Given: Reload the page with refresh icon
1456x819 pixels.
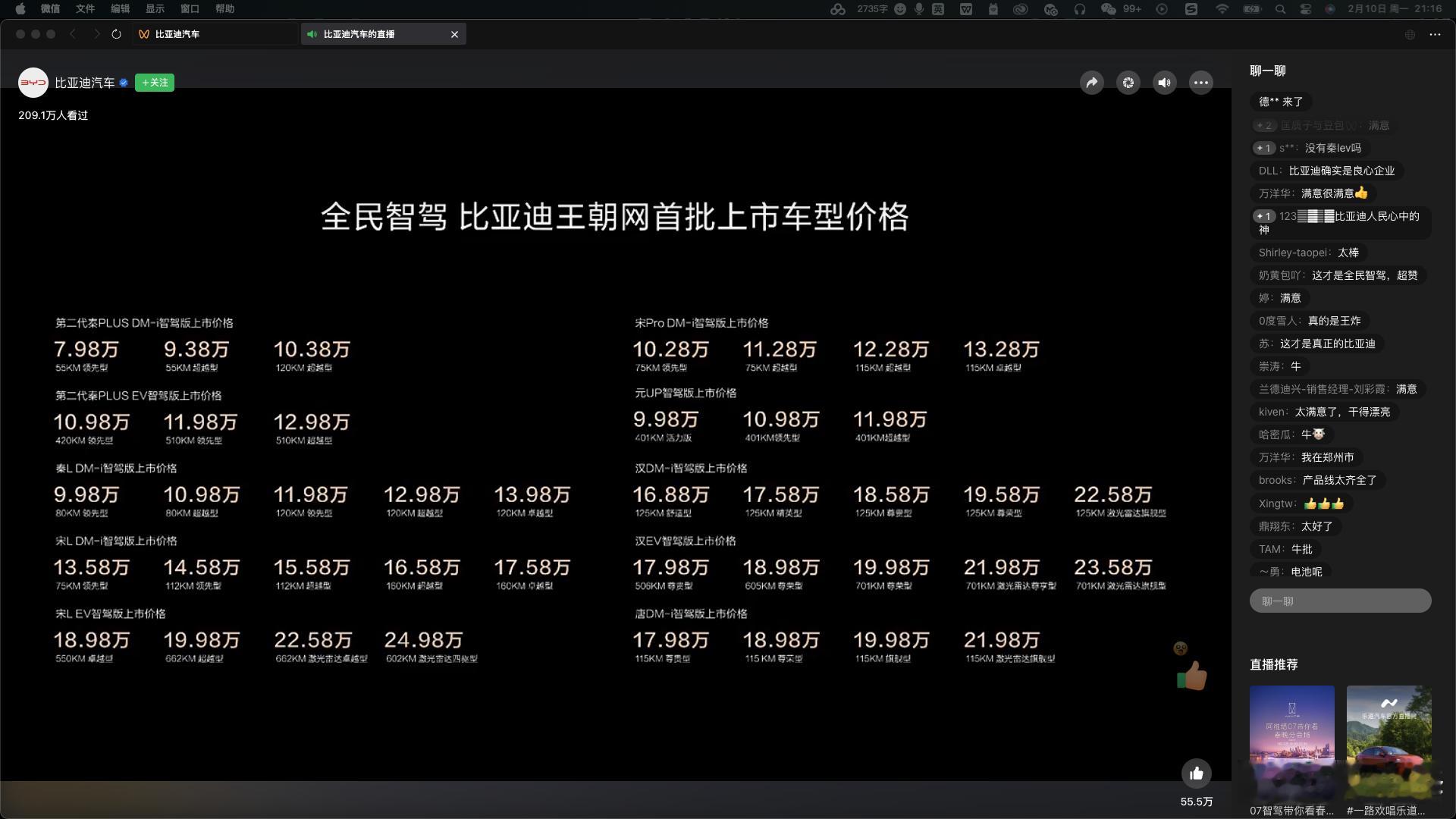Looking at the screenshot, I should pyautogui.click(x=116, y=34).
